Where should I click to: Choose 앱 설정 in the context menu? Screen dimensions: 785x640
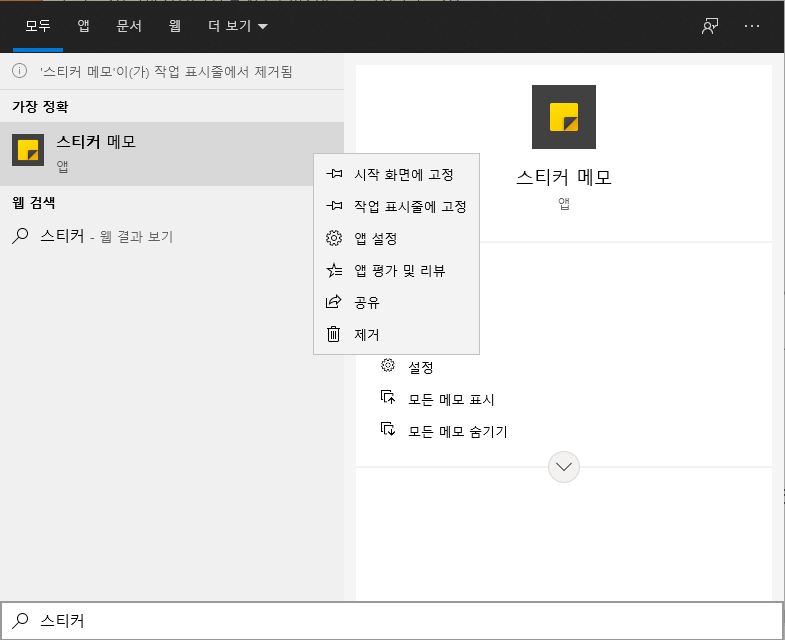point(396,238)
